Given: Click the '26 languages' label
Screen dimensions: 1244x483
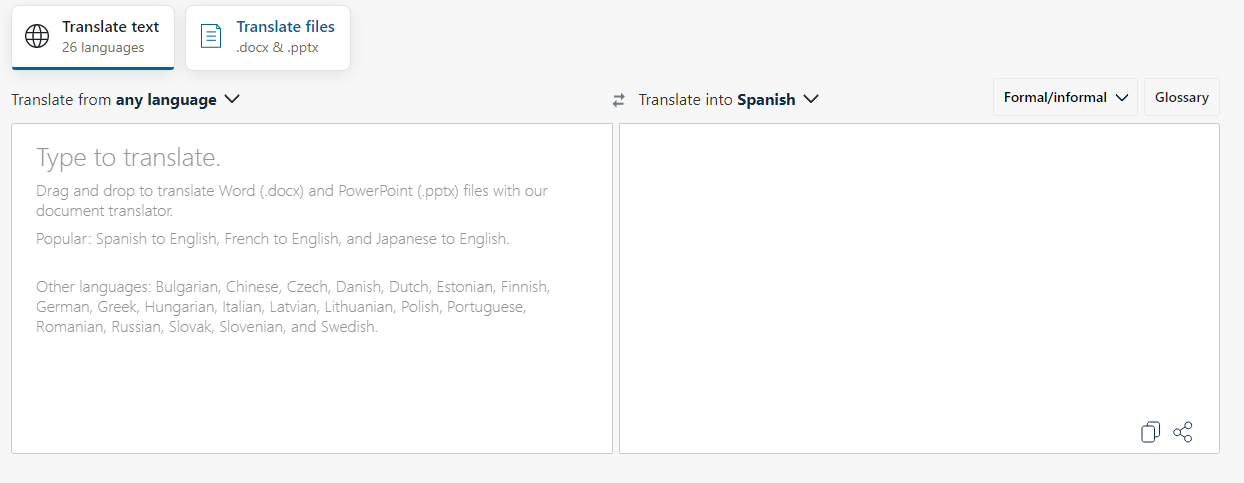Looking at the screenshot, I should [103, 47].
